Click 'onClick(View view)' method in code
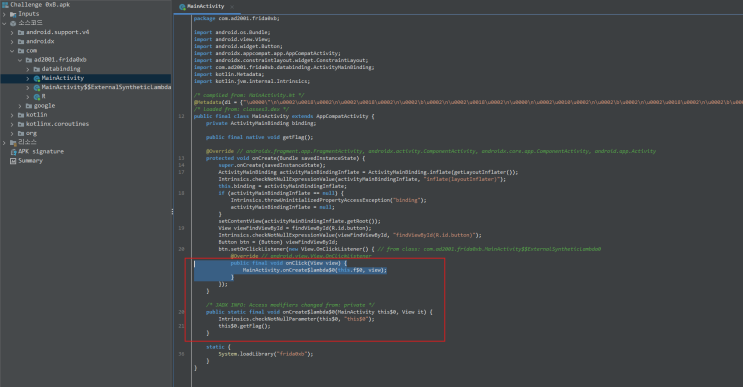 point(316,263)
